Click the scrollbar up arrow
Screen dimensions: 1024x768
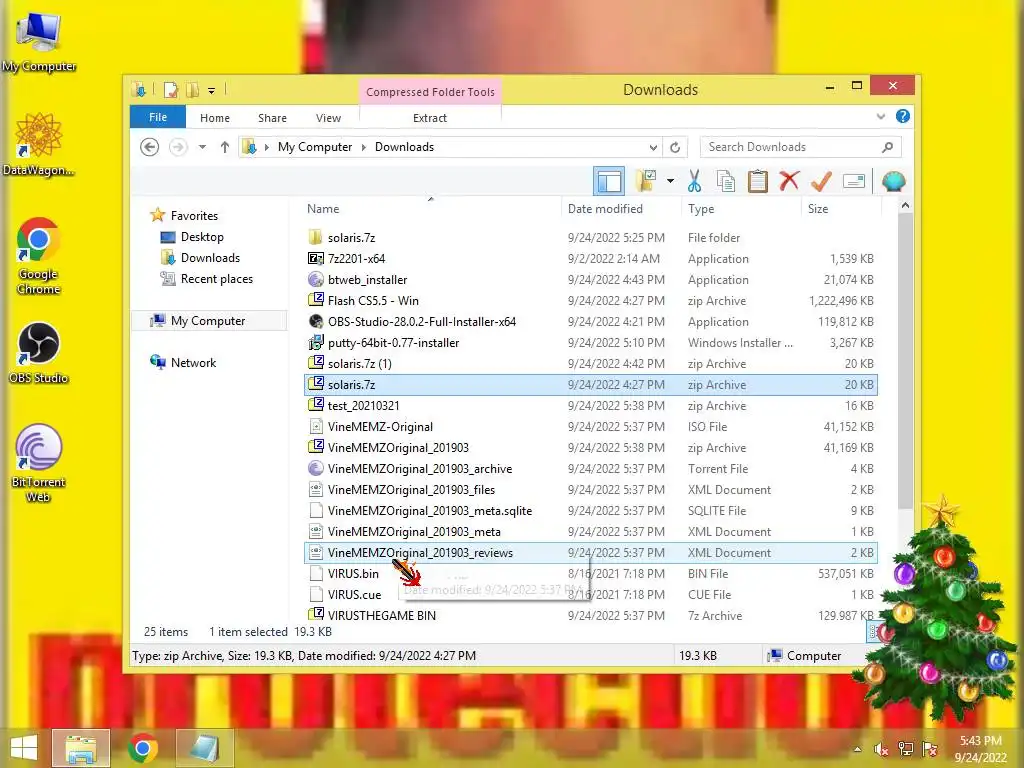tap(905, 206)
